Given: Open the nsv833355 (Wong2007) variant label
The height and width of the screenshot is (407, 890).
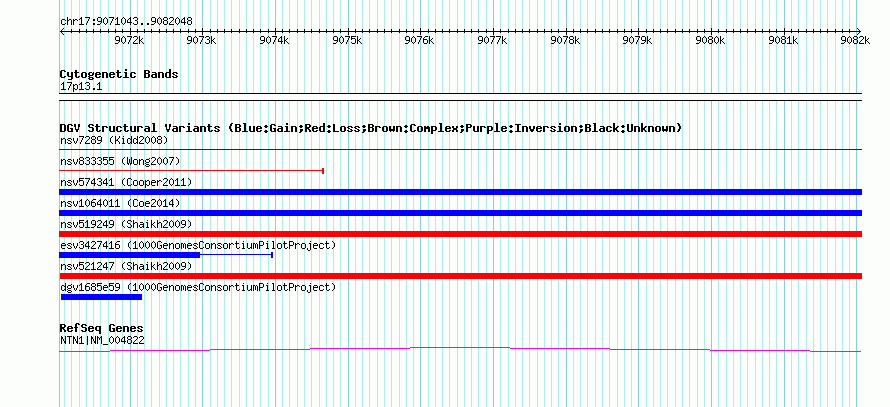Looking at the screenshot, I should [120, 162].
